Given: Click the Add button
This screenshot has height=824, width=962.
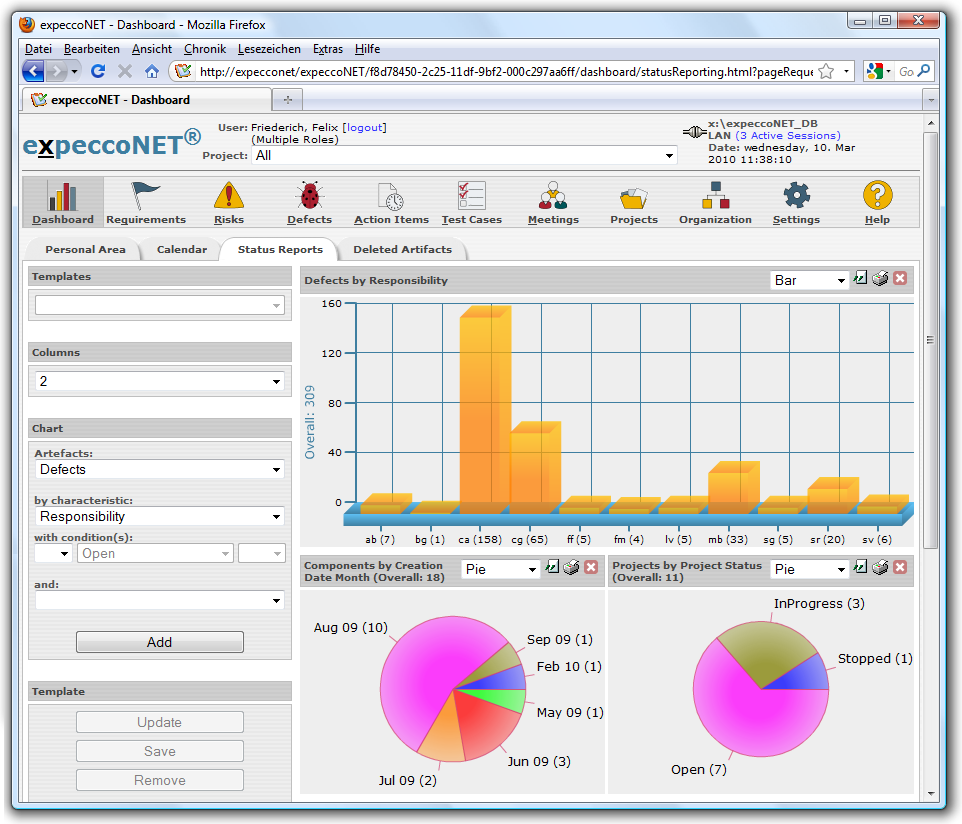Looking at the screenshot, I should coord(160,642).
